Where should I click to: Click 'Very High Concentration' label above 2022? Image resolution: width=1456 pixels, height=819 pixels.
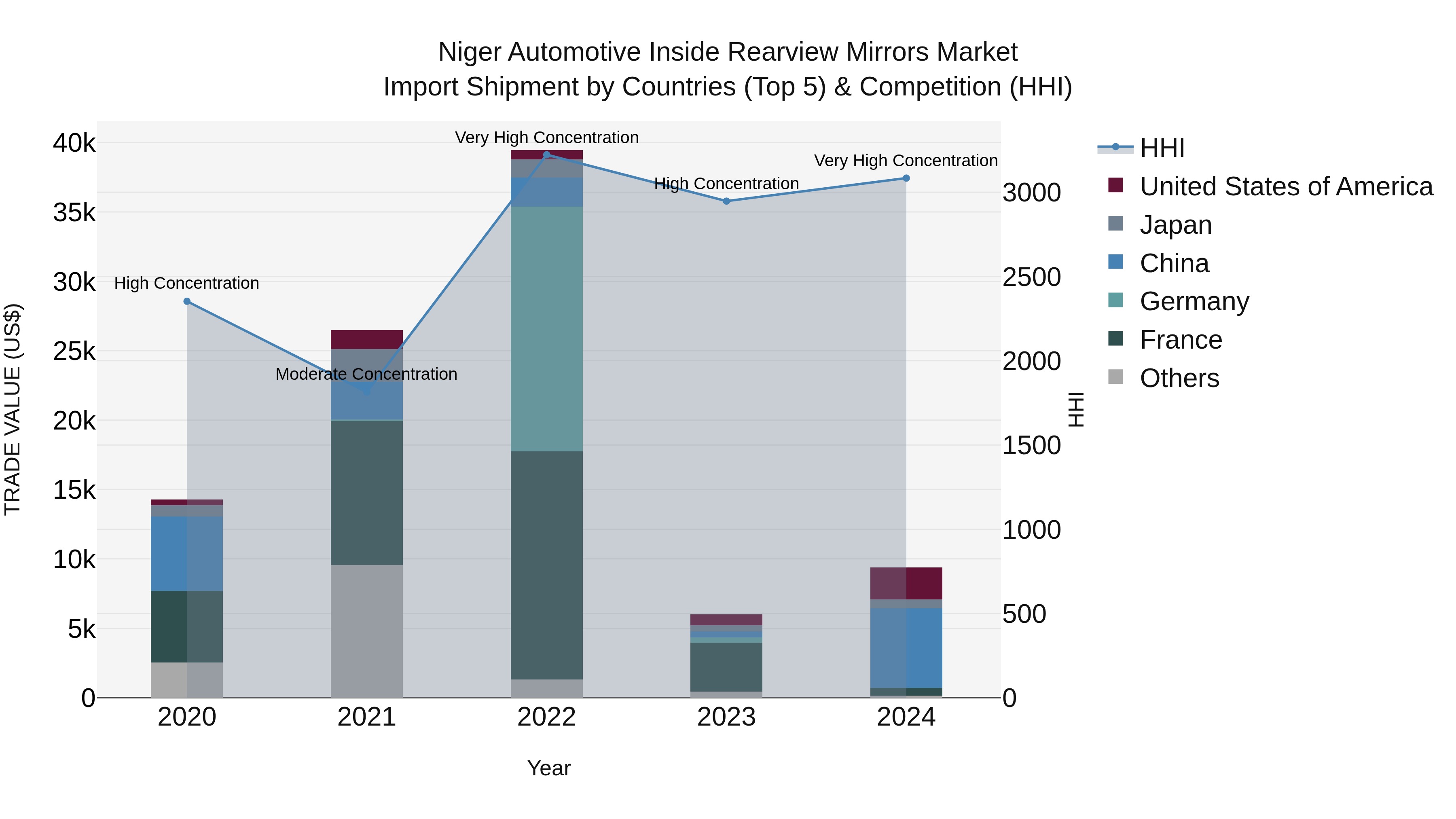pyautogui.click(x=547, y=138)
